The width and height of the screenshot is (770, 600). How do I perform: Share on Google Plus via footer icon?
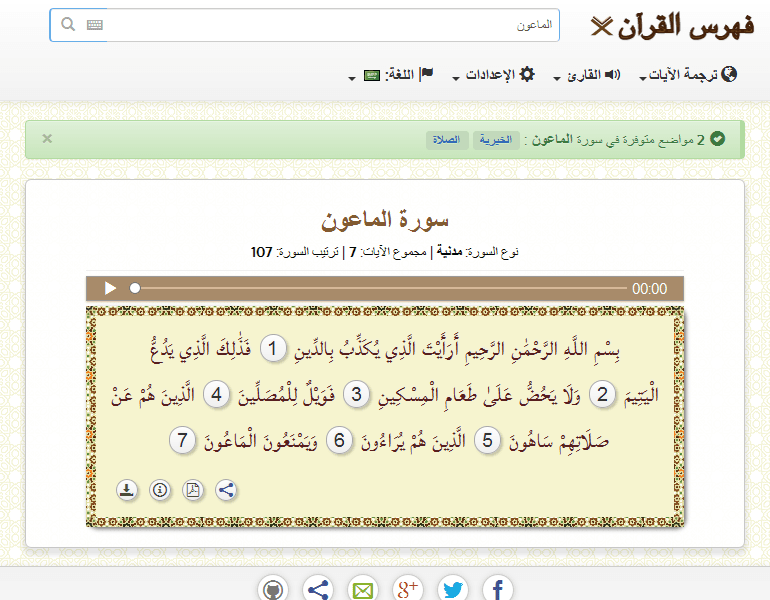[x=408, y=589]
